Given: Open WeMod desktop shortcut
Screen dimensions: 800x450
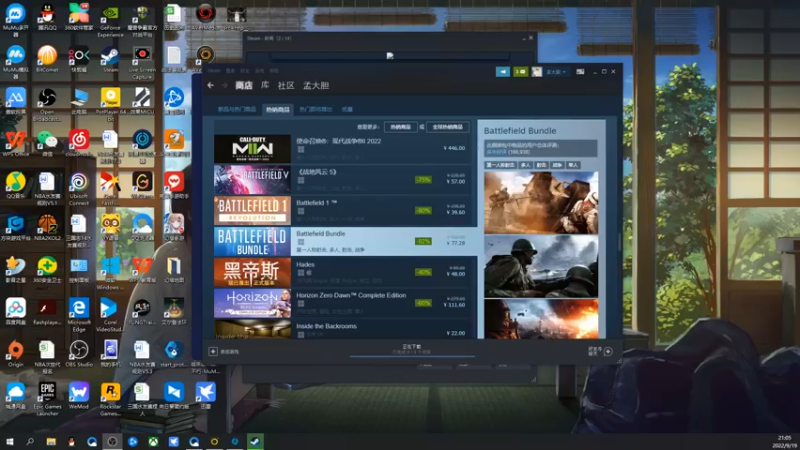Looking at the screenshot, I should tap(79, 395).
